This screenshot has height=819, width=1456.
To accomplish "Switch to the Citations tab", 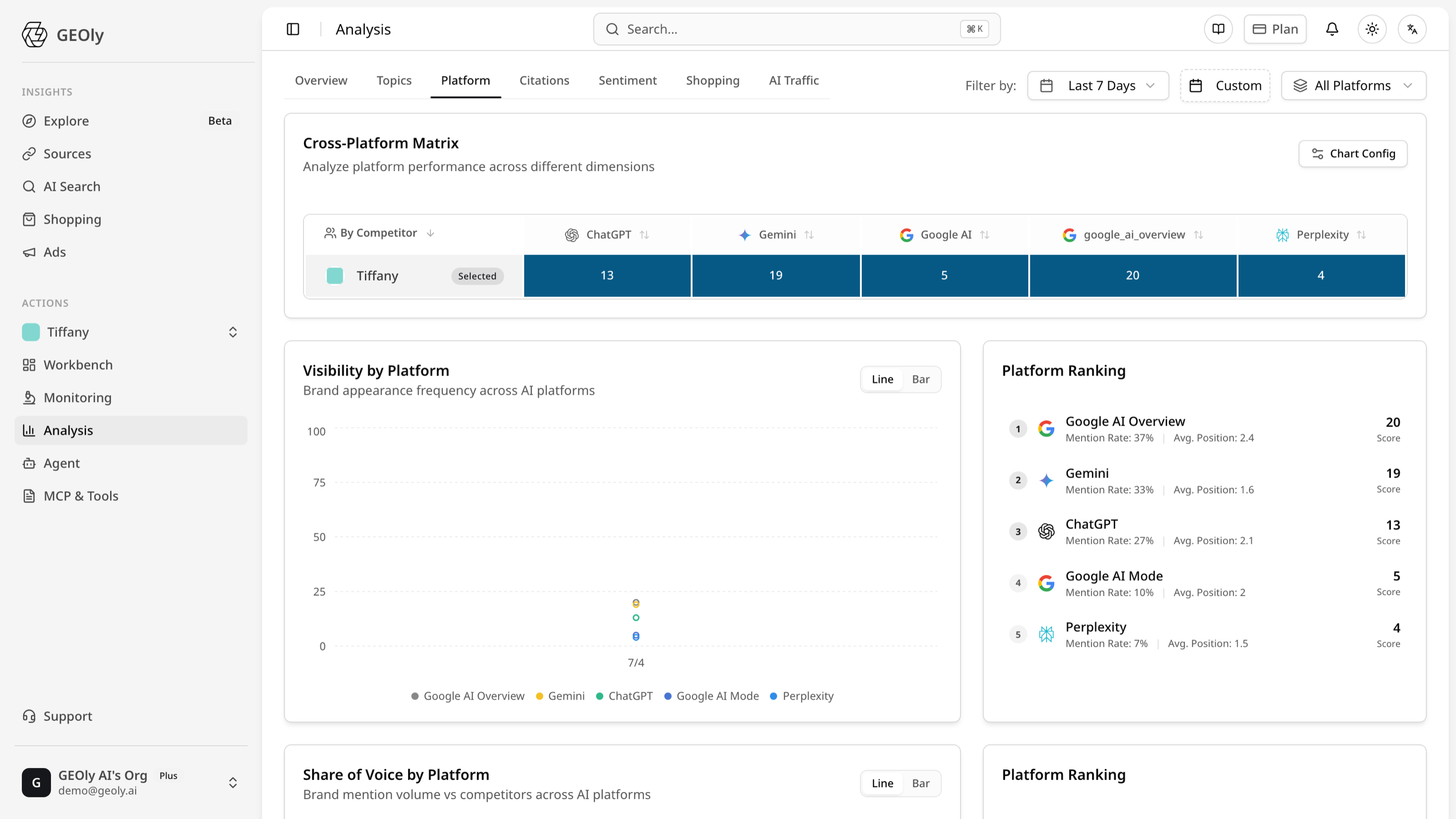I will tap(544, 80).
